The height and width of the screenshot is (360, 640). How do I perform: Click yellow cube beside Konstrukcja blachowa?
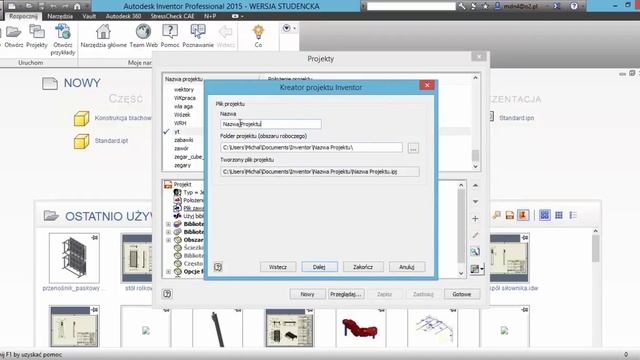click(x=81, y=118)
